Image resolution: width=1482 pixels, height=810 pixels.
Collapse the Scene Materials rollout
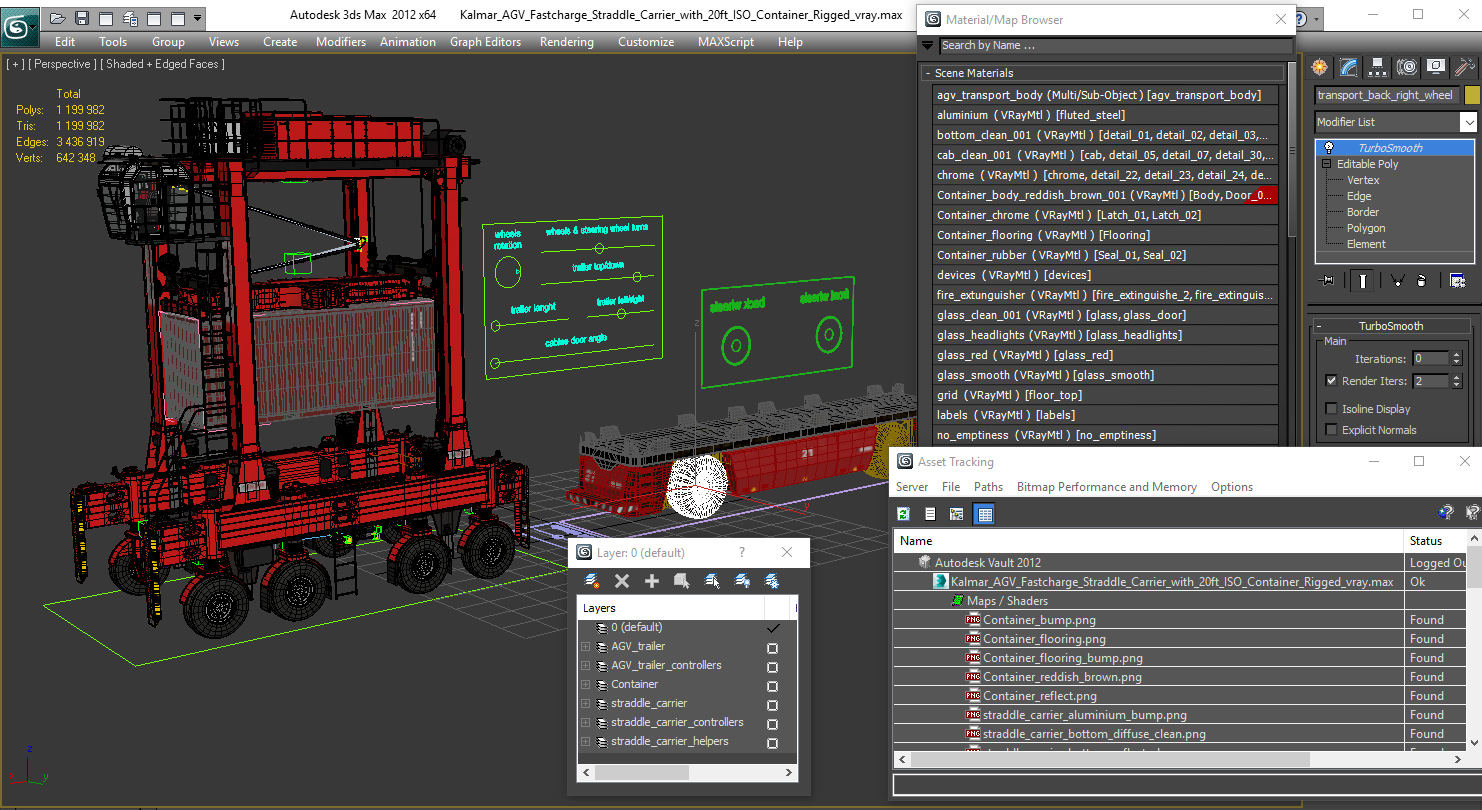tap(1103, 73)
